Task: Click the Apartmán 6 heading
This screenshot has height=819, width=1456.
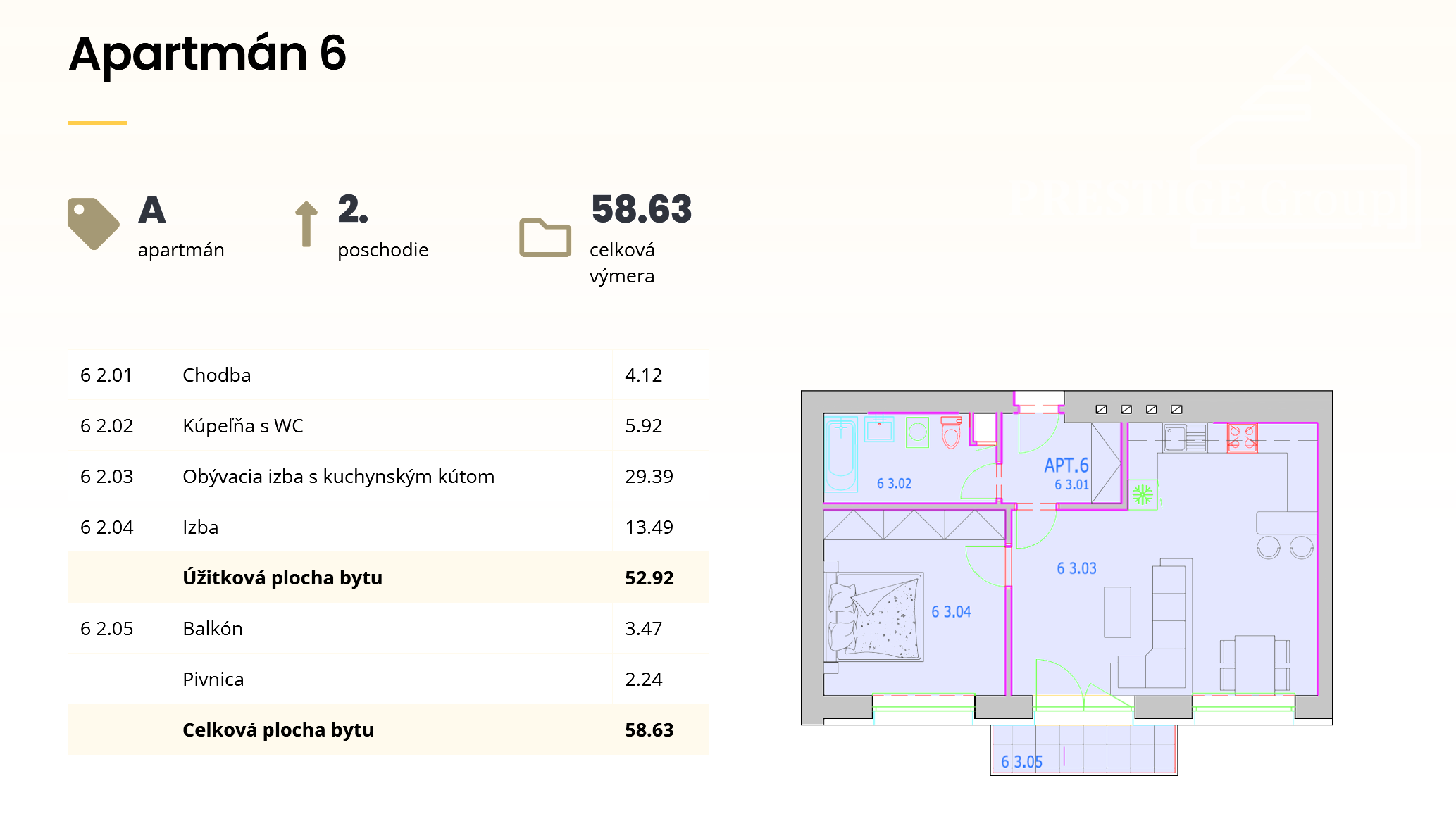Action: pyautogui.click(x=208, y=54)
